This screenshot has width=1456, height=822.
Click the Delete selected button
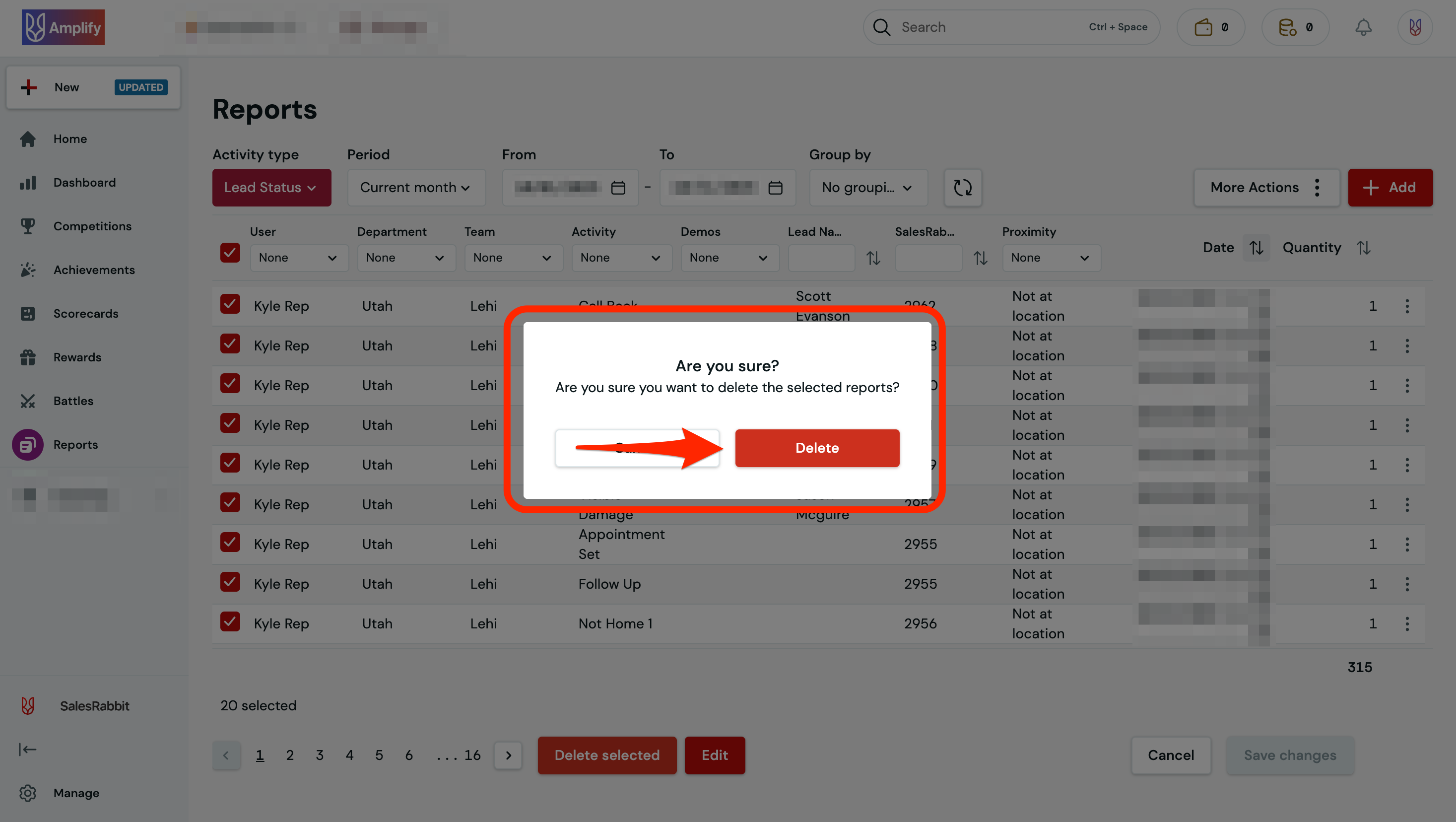(x=606, y=755)
